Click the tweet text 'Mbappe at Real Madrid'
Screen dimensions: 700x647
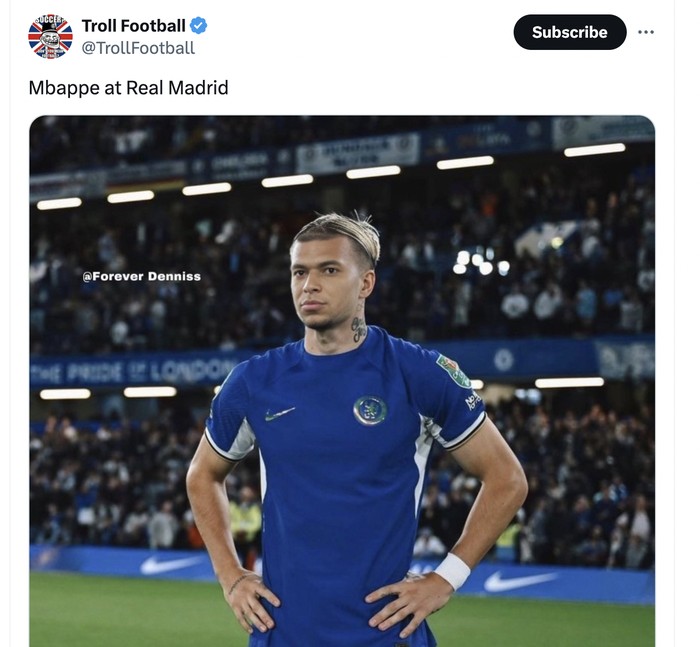tap(128, 88)
